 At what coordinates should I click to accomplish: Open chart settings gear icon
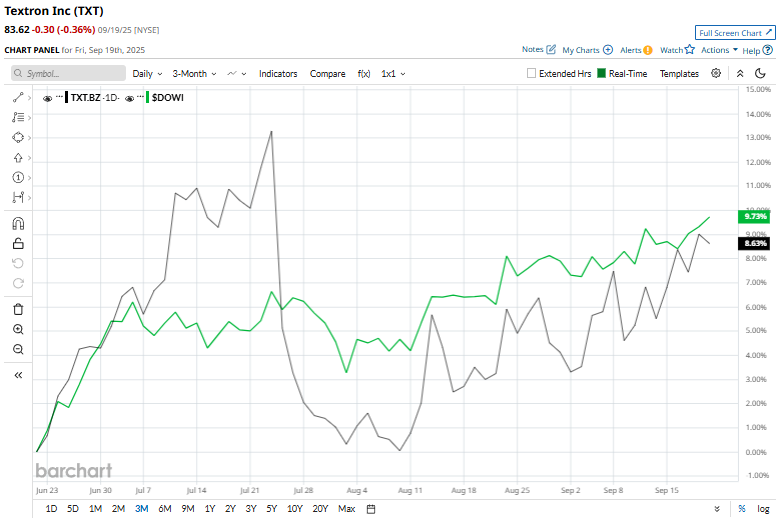[x=716, y=73]
